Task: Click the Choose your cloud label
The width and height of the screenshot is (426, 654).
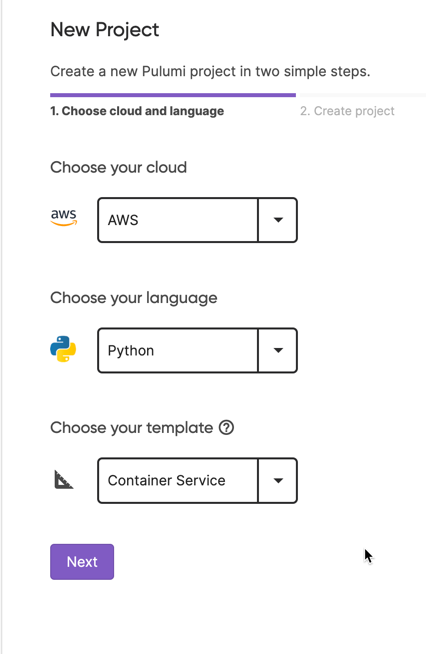Action: coord(118,168)
